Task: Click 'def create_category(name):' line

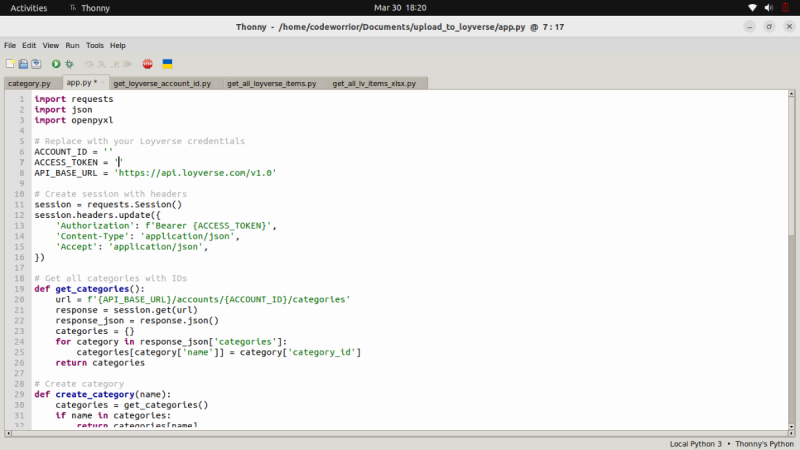Action: (103, 394)
